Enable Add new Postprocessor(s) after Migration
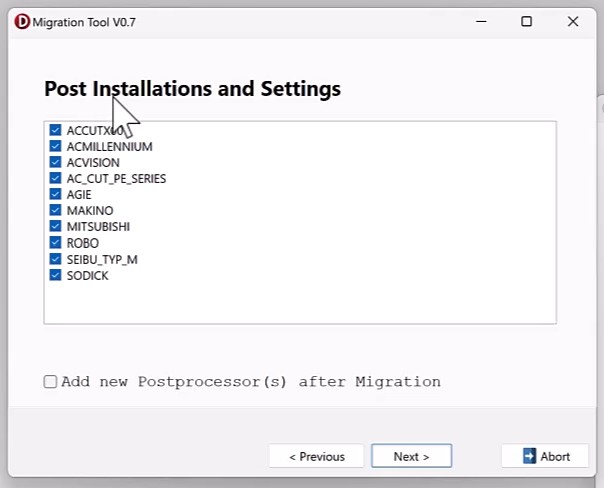 [x=50, y=382]
